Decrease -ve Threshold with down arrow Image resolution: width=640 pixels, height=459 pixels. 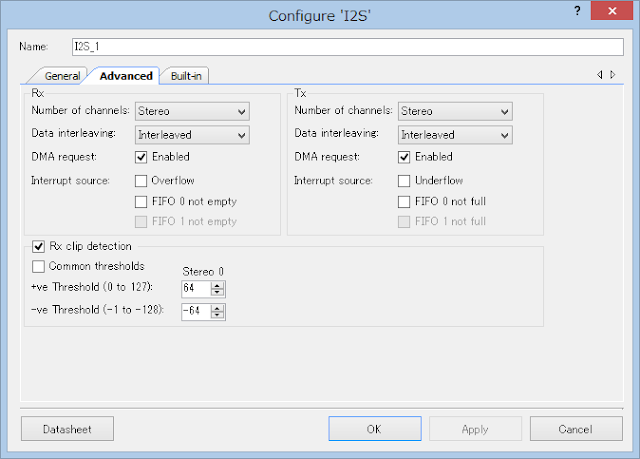[x=218, y=315]
